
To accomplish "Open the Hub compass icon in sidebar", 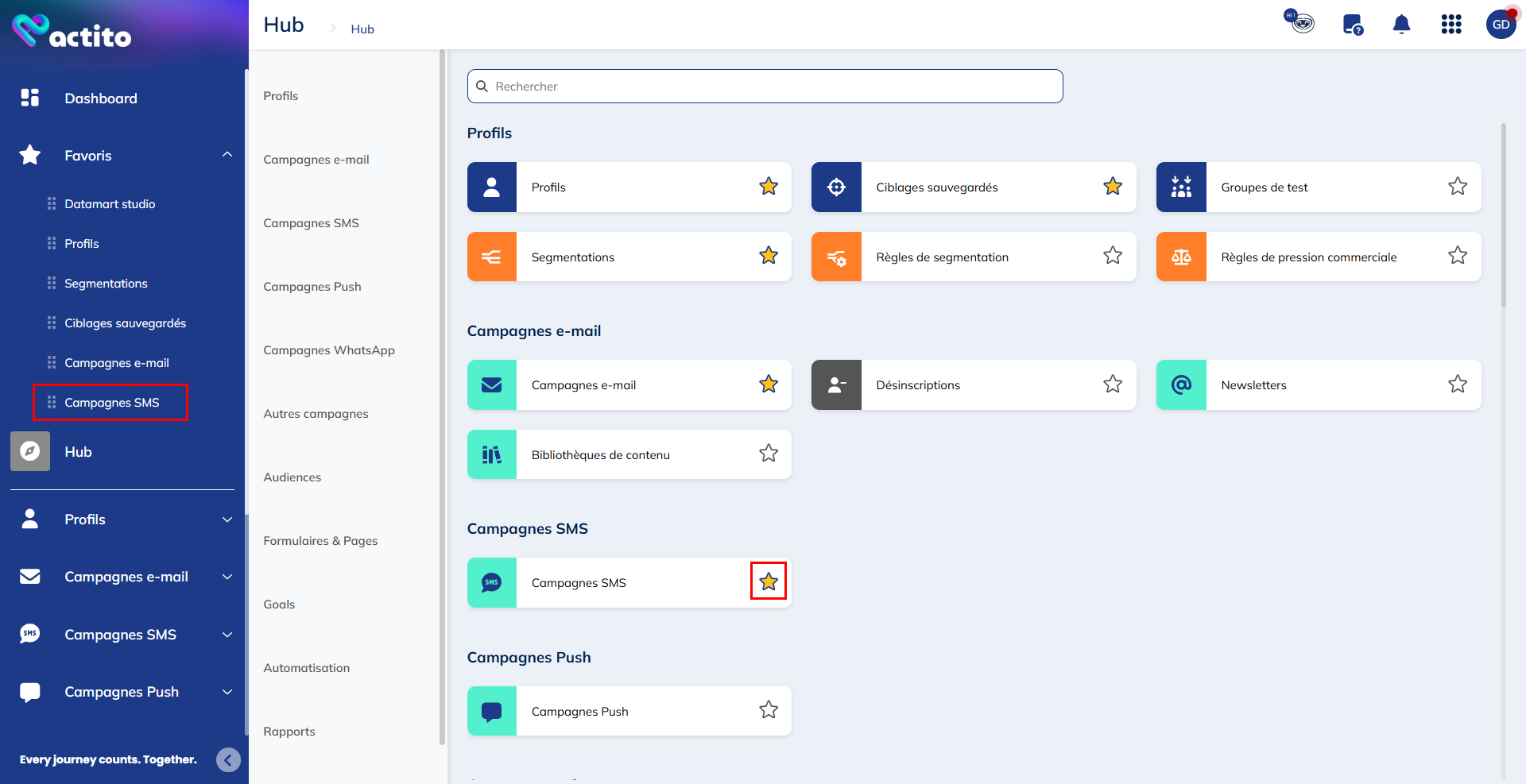I will coord(30,451).
